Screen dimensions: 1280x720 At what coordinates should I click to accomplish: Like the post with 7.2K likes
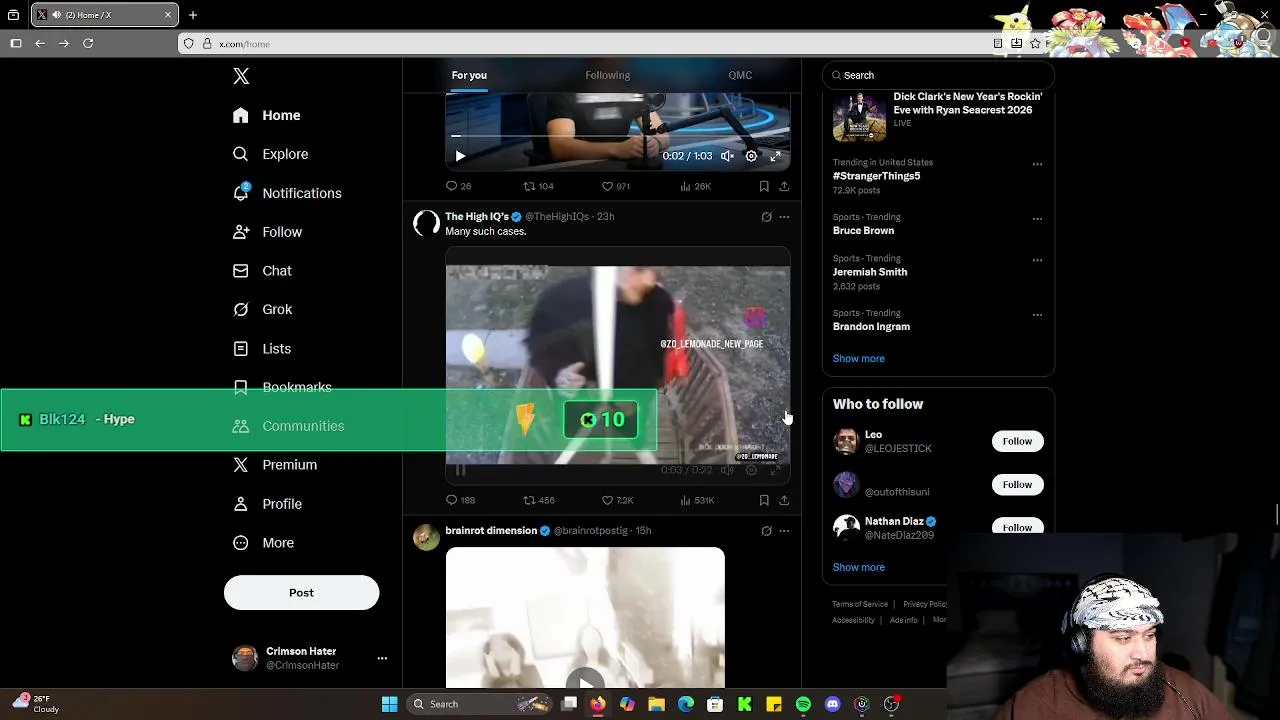tap(617, 500)
